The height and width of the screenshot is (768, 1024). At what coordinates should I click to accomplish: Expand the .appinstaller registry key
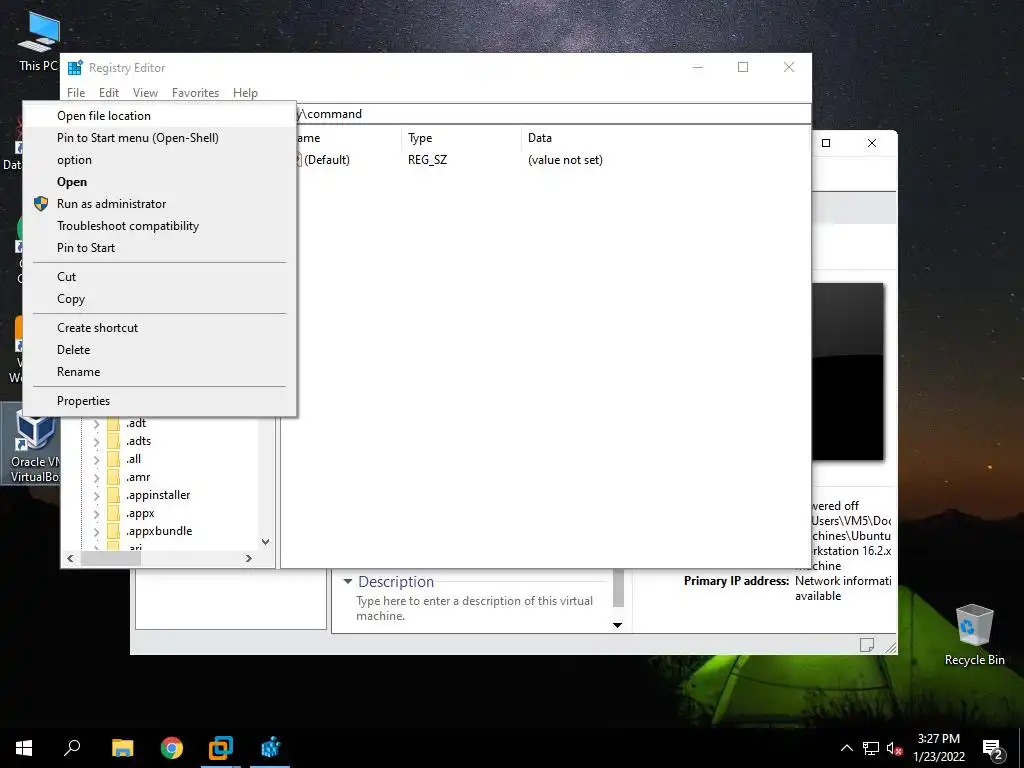pos(96,496)
